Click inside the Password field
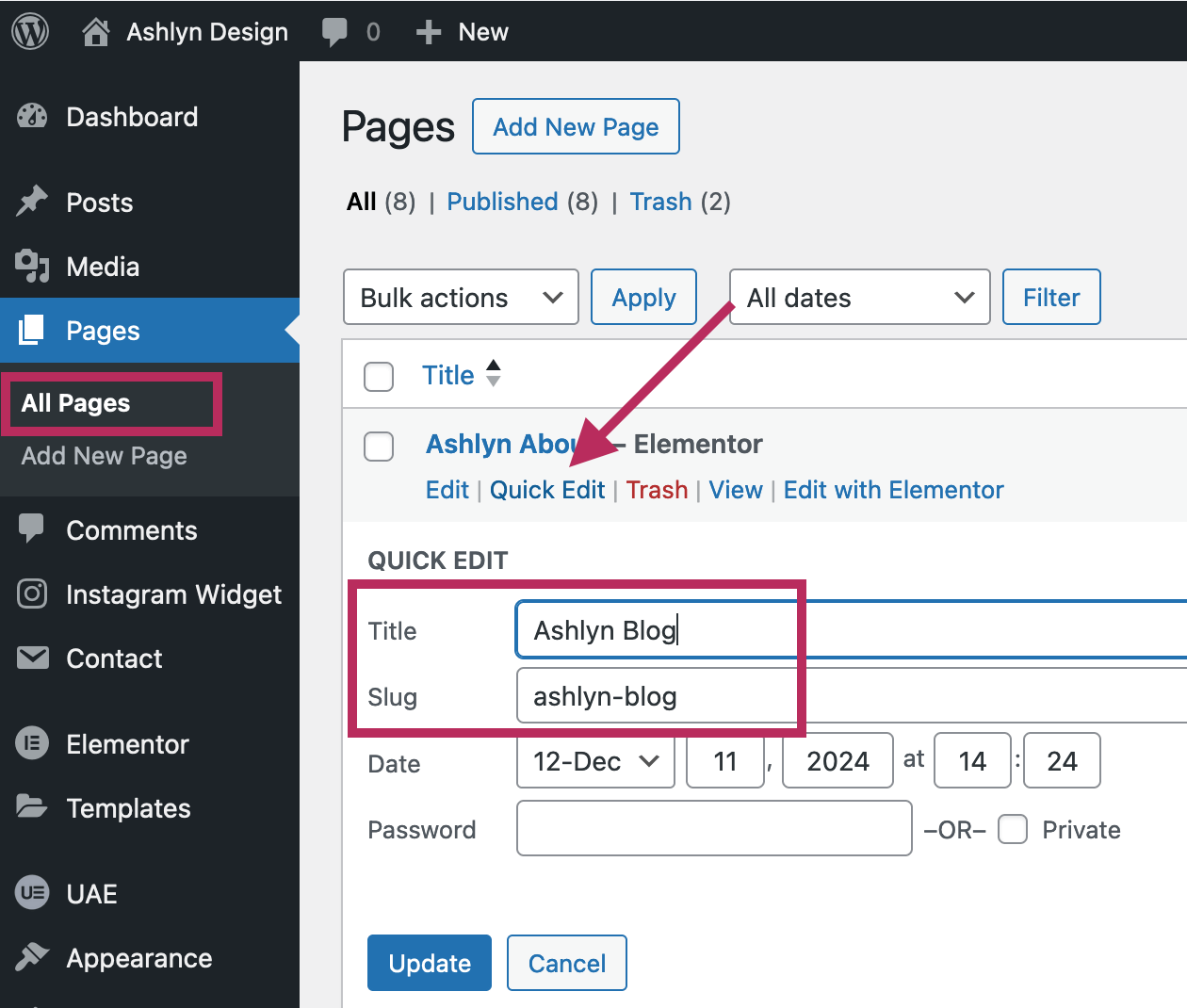 coord(713,828)
